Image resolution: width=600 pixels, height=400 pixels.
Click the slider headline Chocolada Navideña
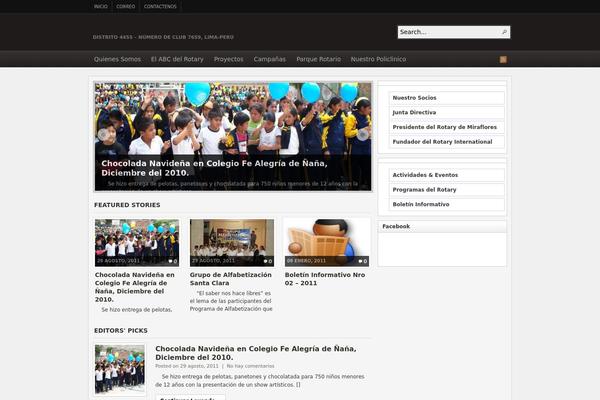(x=214, y=168)
